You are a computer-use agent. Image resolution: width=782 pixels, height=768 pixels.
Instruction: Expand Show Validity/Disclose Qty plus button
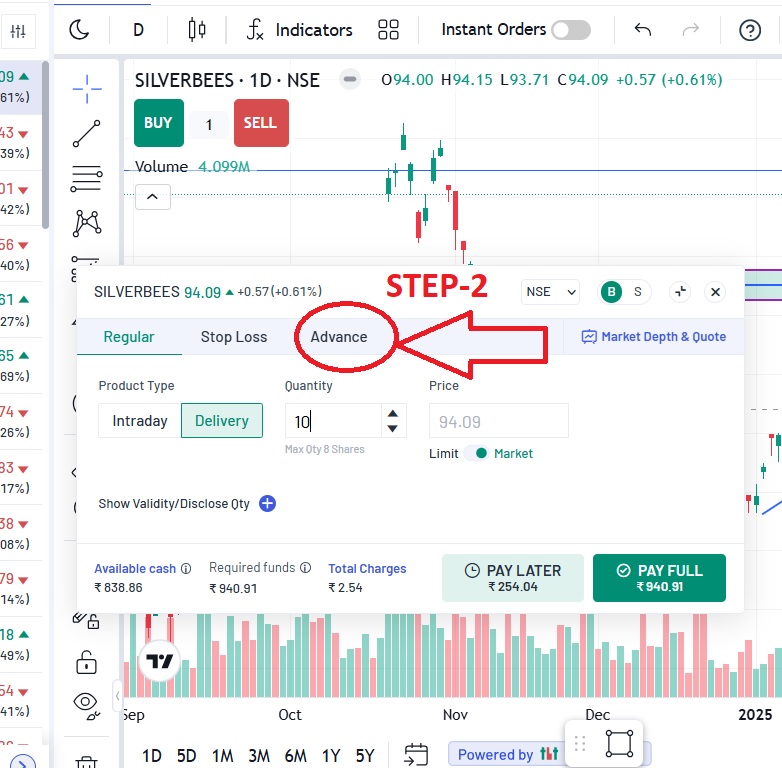pyautogui.click(x=267, y=504)
